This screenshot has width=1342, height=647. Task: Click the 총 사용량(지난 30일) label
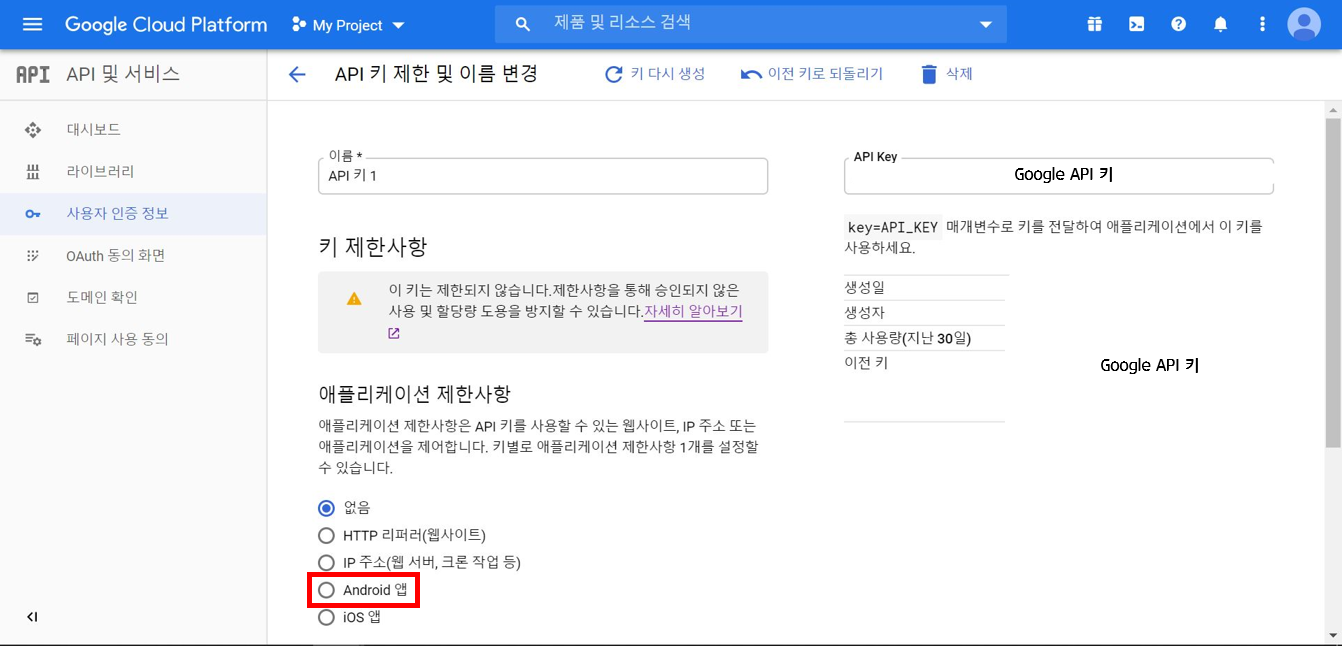point(908,338)
